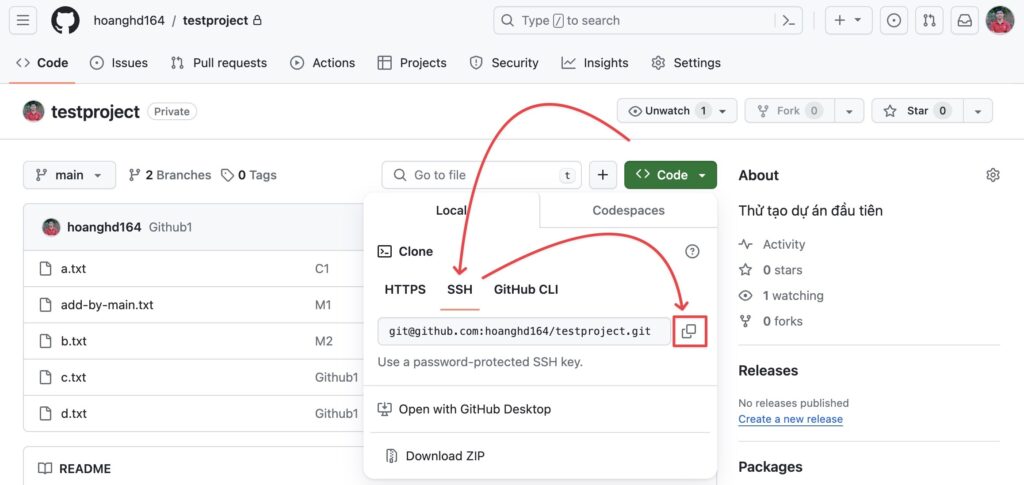Switch to the Security tab
Image resolution: width=1024 pixels, height=485 pixels.
tap(504, 63)
